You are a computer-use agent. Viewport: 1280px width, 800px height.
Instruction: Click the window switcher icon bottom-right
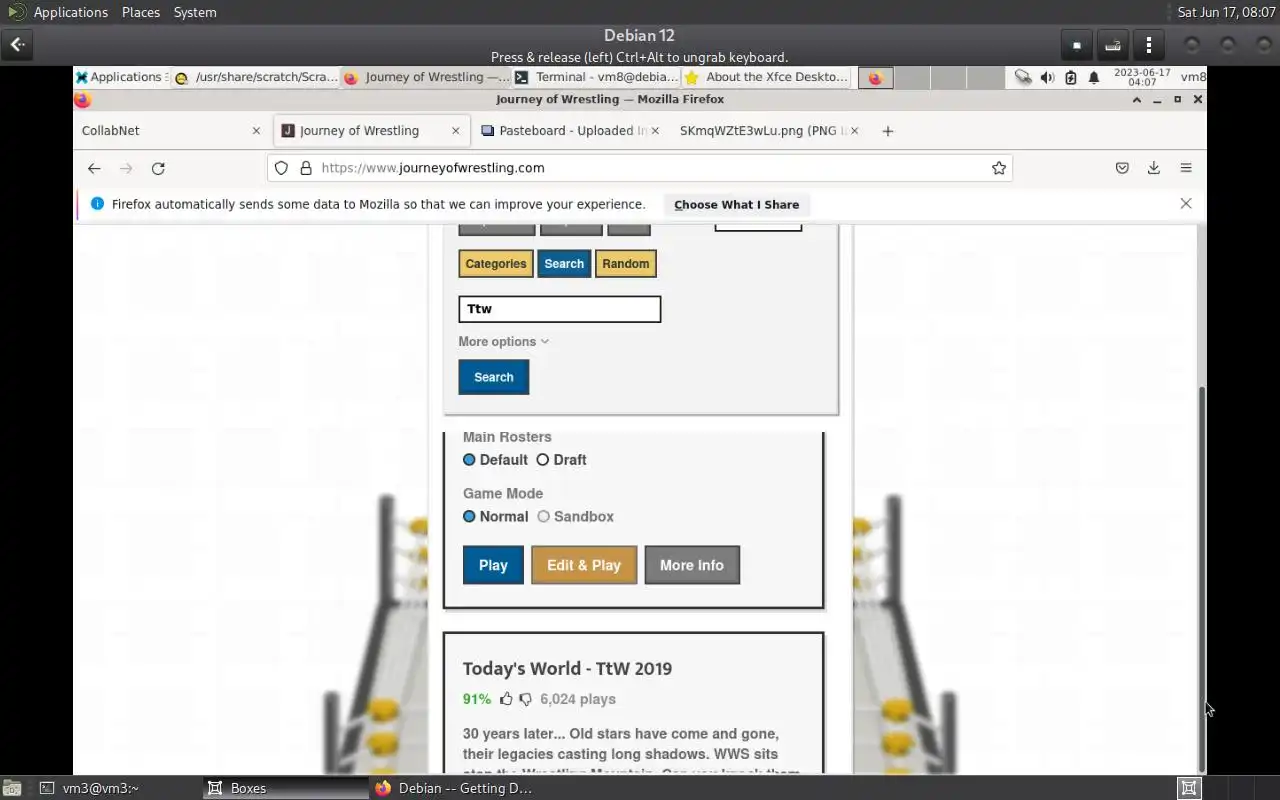click(1189, 788)
